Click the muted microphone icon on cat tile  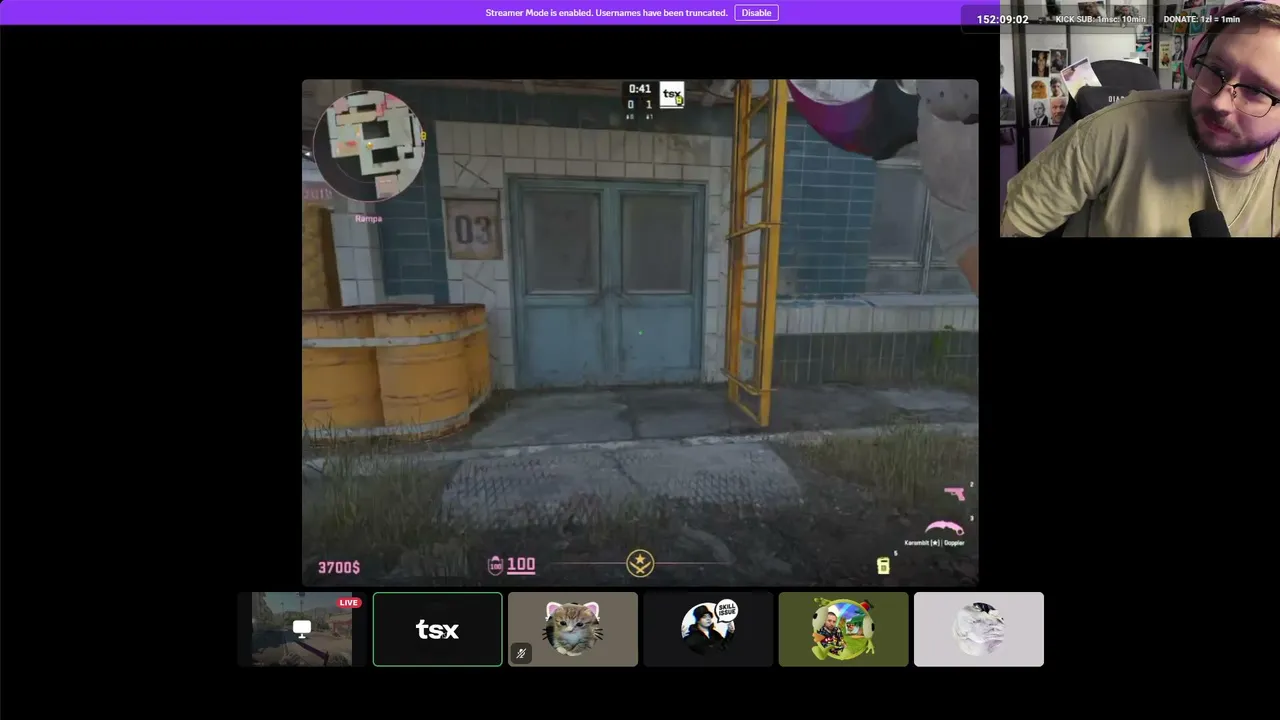point(521,654)
